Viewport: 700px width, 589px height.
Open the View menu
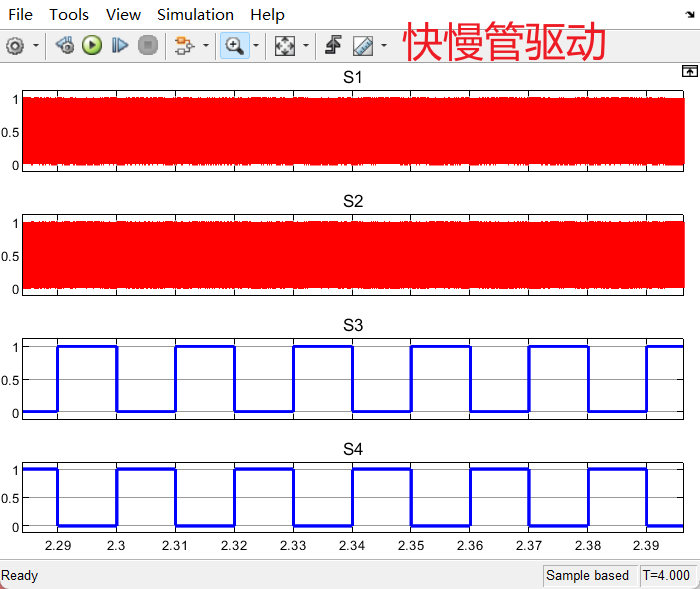pos(123,14)
